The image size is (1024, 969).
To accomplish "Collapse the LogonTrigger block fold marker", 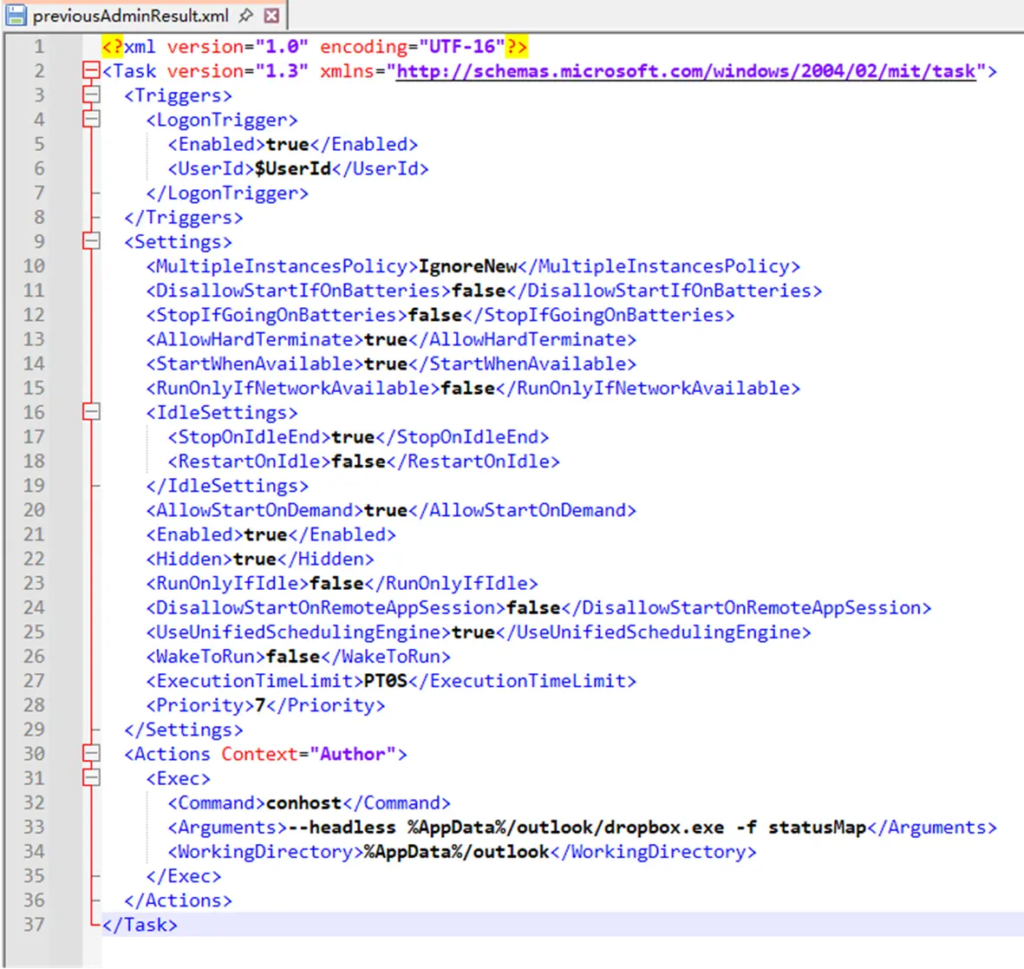I will point(92,120).
